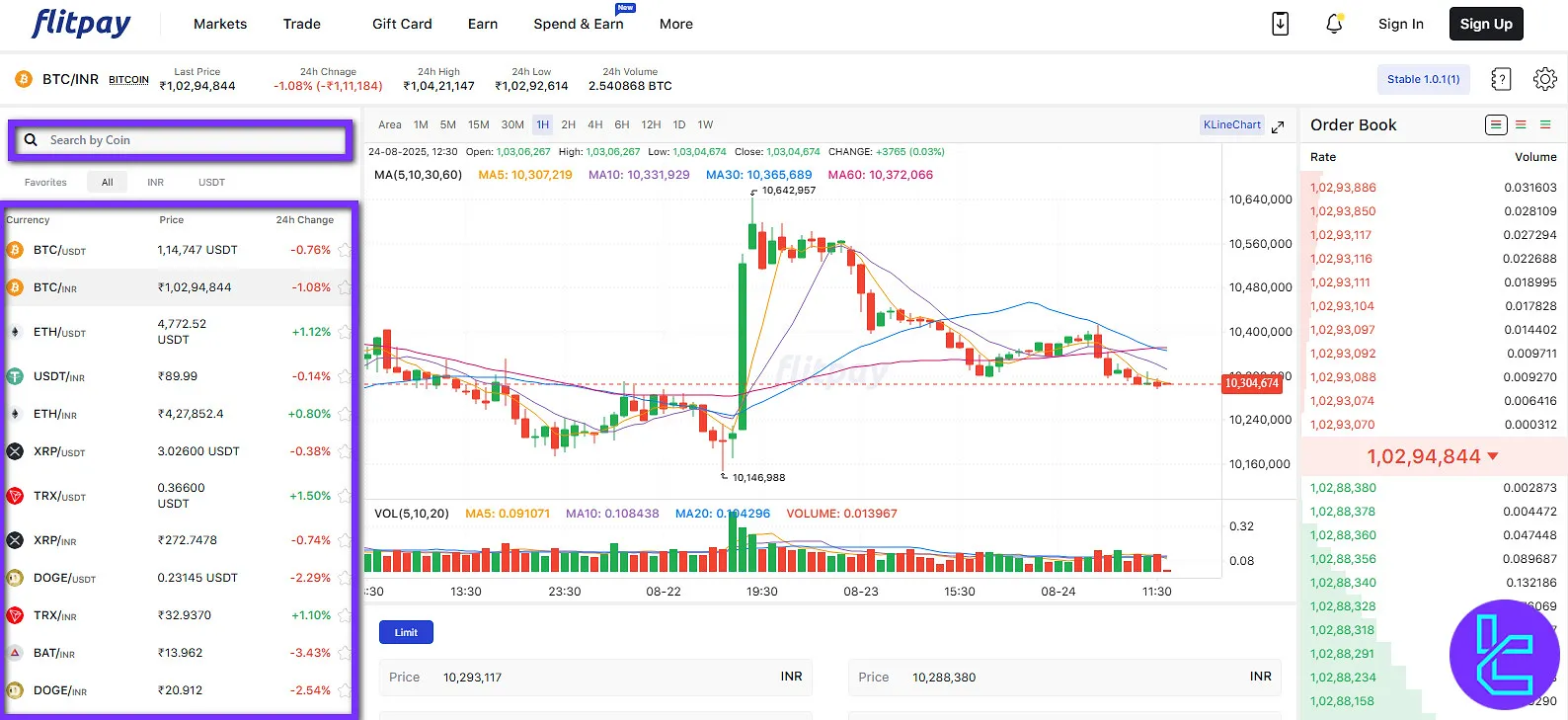Viewport: 1568px width, 720px height.
Task: Set chart interval to 15M
Action: coord(479,124)
